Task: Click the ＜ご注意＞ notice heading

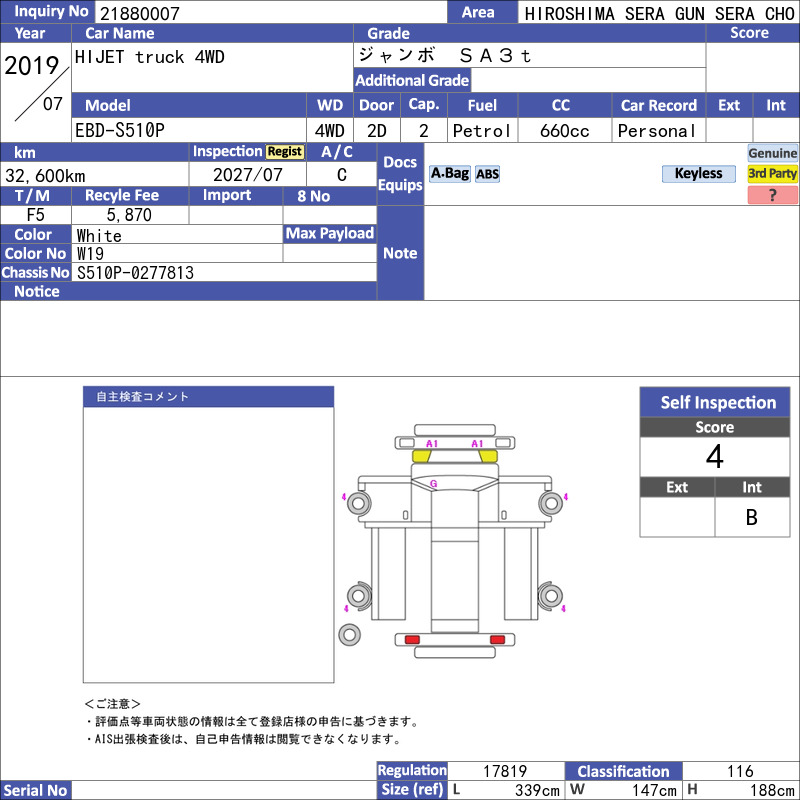Action: coord(113,704)
